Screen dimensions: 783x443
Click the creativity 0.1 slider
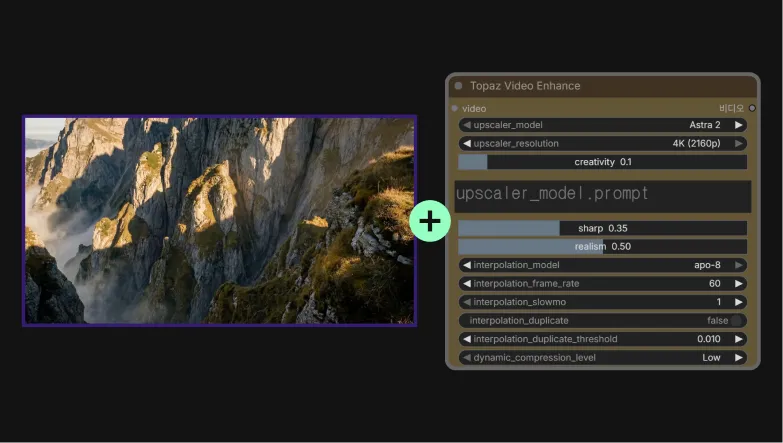603,162
